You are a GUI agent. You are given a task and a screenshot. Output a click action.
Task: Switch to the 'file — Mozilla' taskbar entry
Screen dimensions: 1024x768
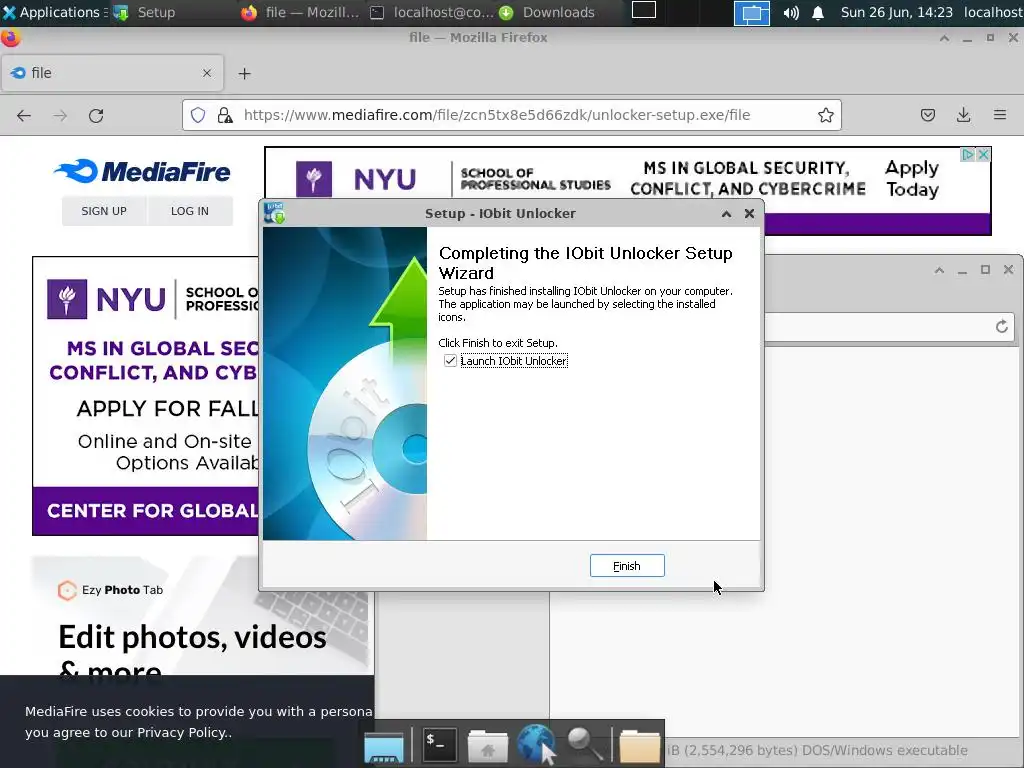(300, 12)
